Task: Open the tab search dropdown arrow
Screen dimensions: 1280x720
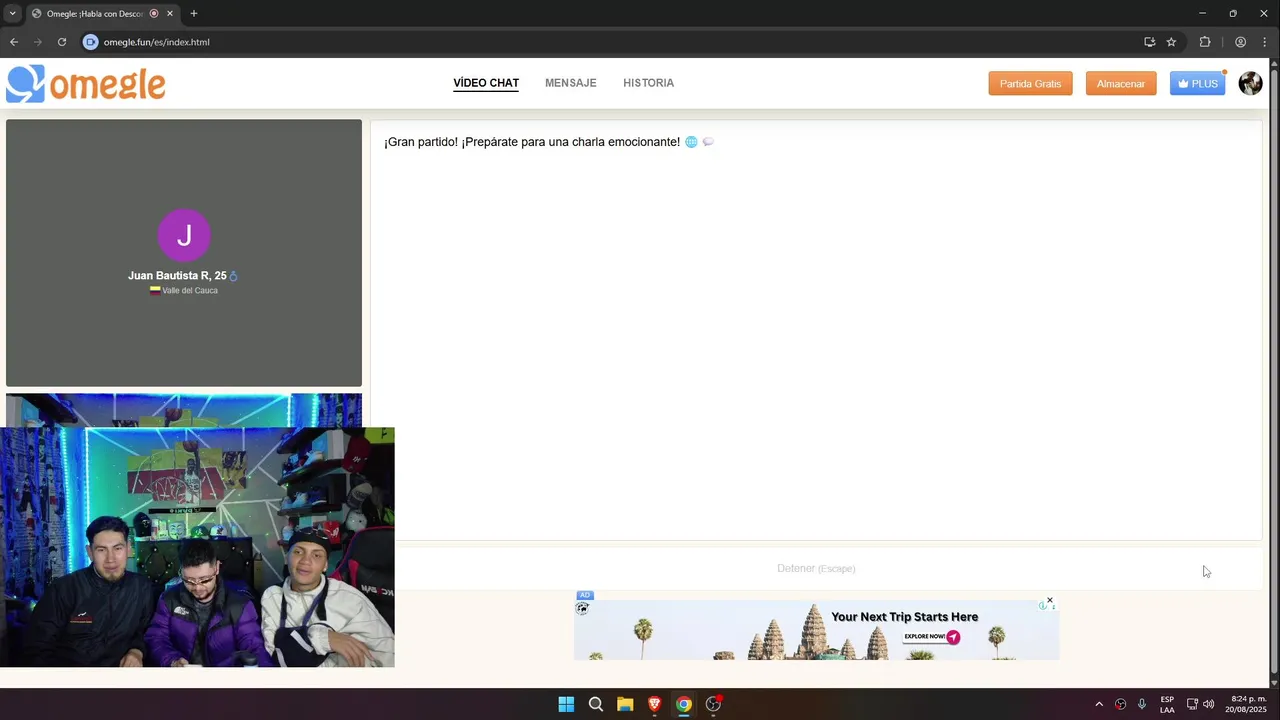Action: [x=12, y=13]
